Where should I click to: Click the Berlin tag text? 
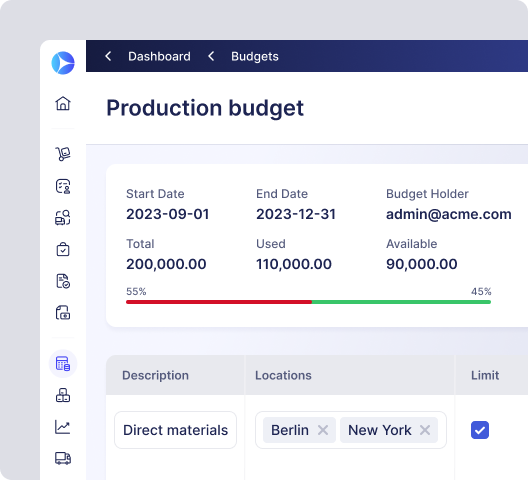[x=290, y=430]
